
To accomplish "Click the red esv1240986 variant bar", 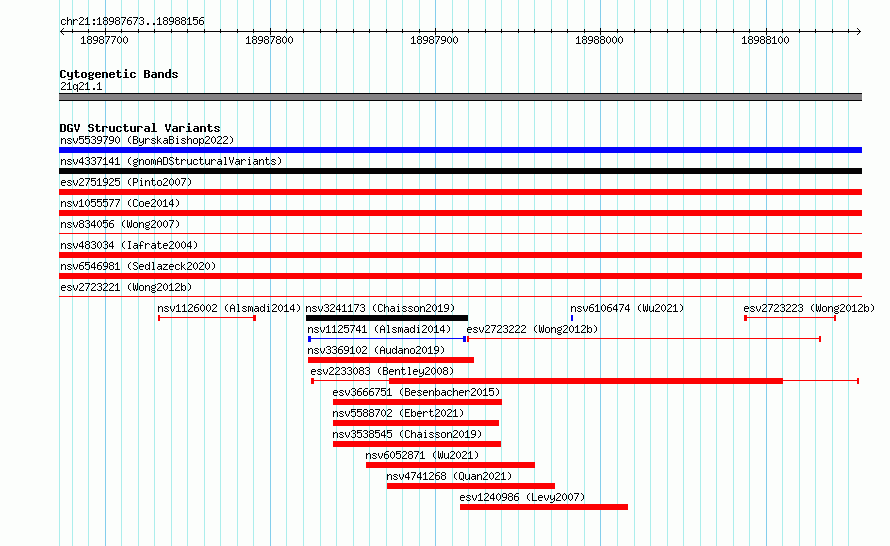I will 544,507.
